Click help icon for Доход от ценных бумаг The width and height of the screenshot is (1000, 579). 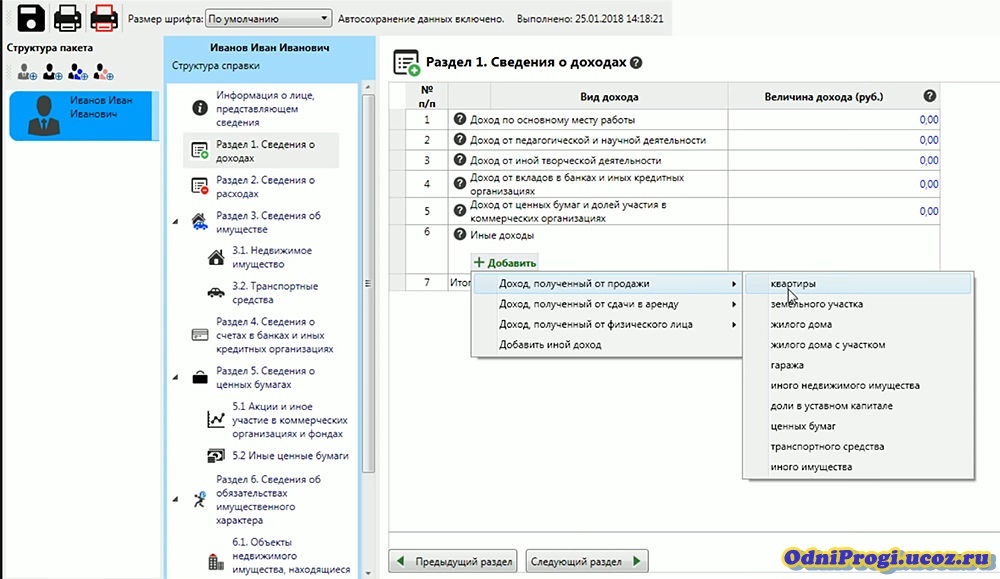click(459, 210)
